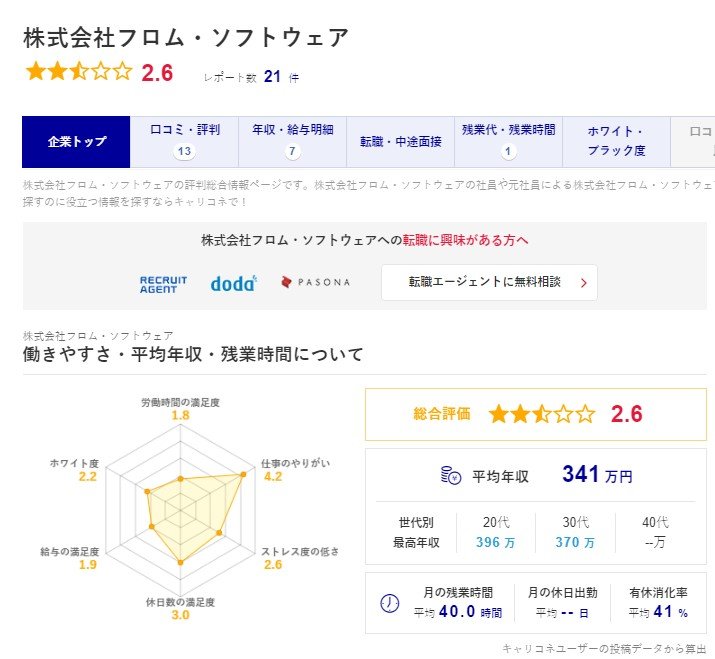Image resolution: width=715 pixels, height=659 pixels.
Task: Click the Pasona logo
Action: pos(316,283)
